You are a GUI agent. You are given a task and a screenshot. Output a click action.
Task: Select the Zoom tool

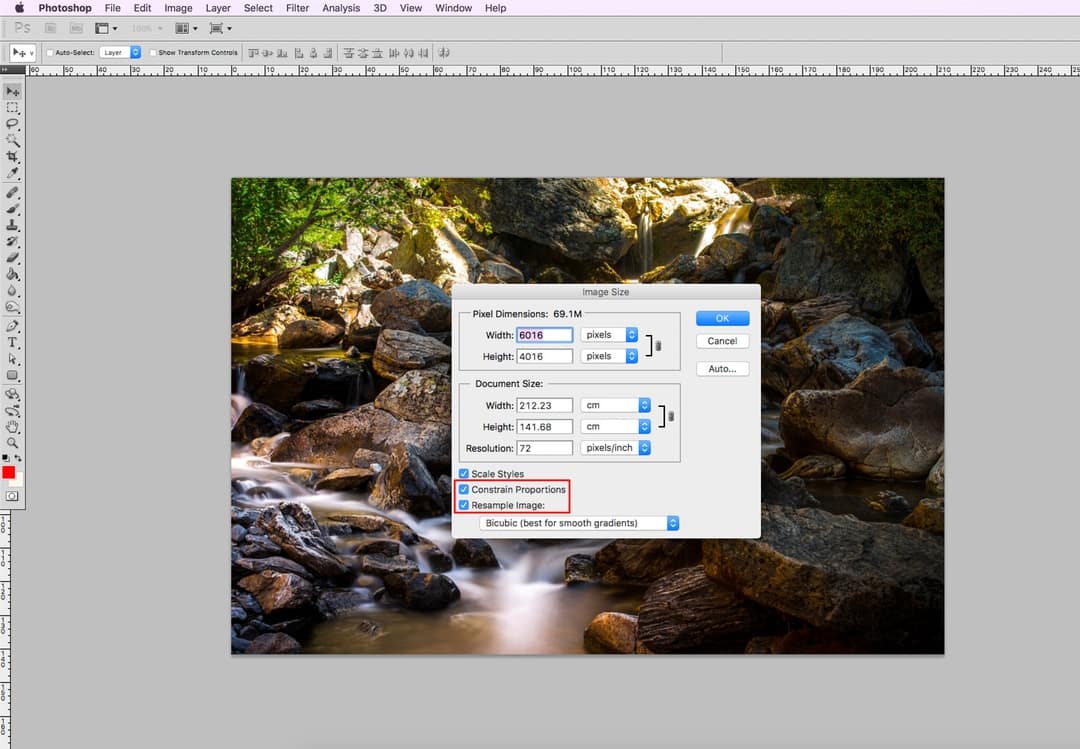pos(13,440)
